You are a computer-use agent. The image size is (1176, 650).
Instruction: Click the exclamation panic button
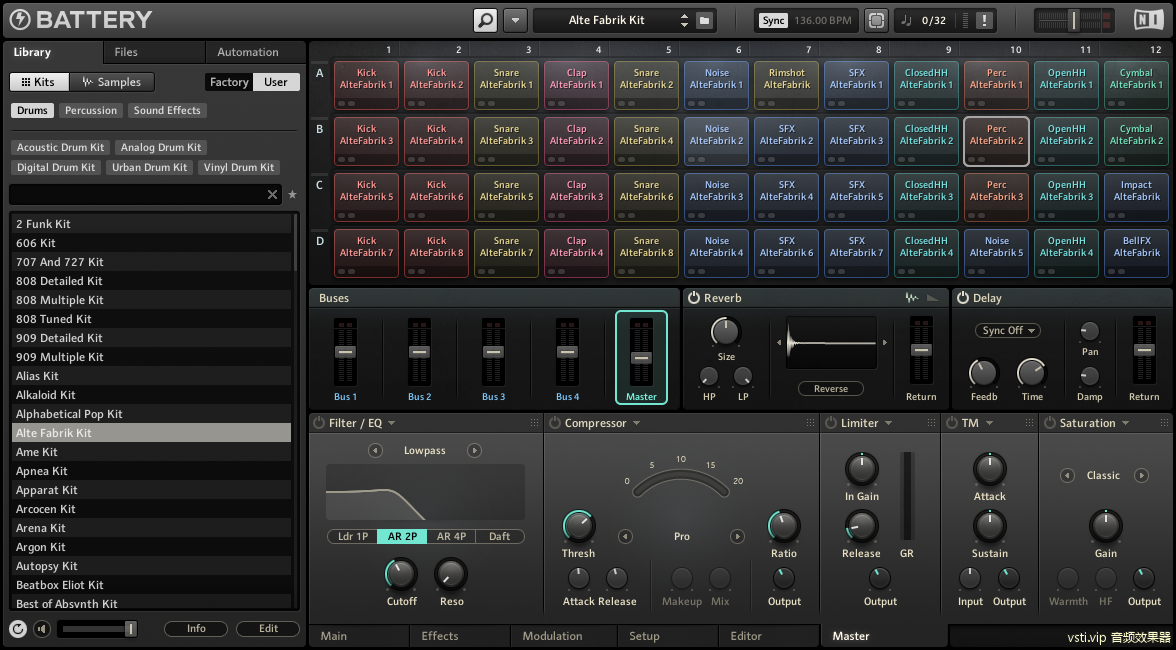pyautogui.click(x=985, y=20)
